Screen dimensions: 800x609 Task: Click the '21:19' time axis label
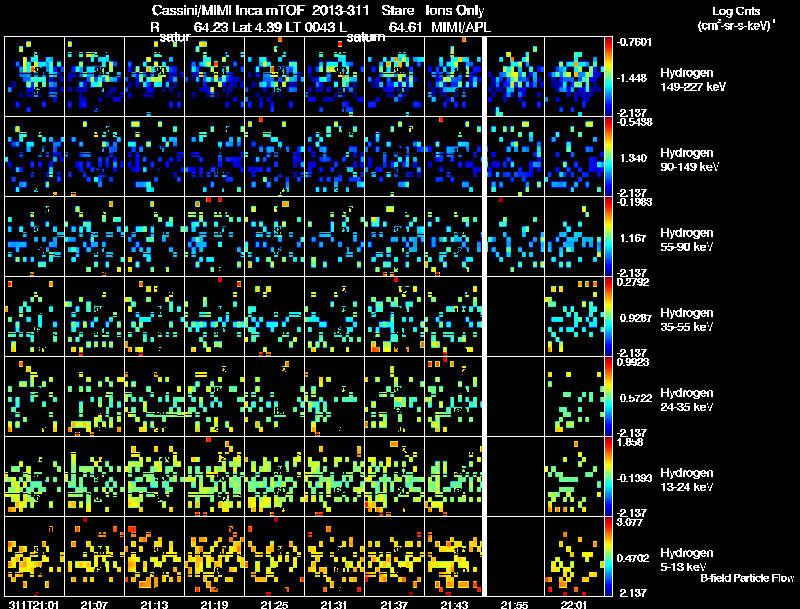pos(214,604)
